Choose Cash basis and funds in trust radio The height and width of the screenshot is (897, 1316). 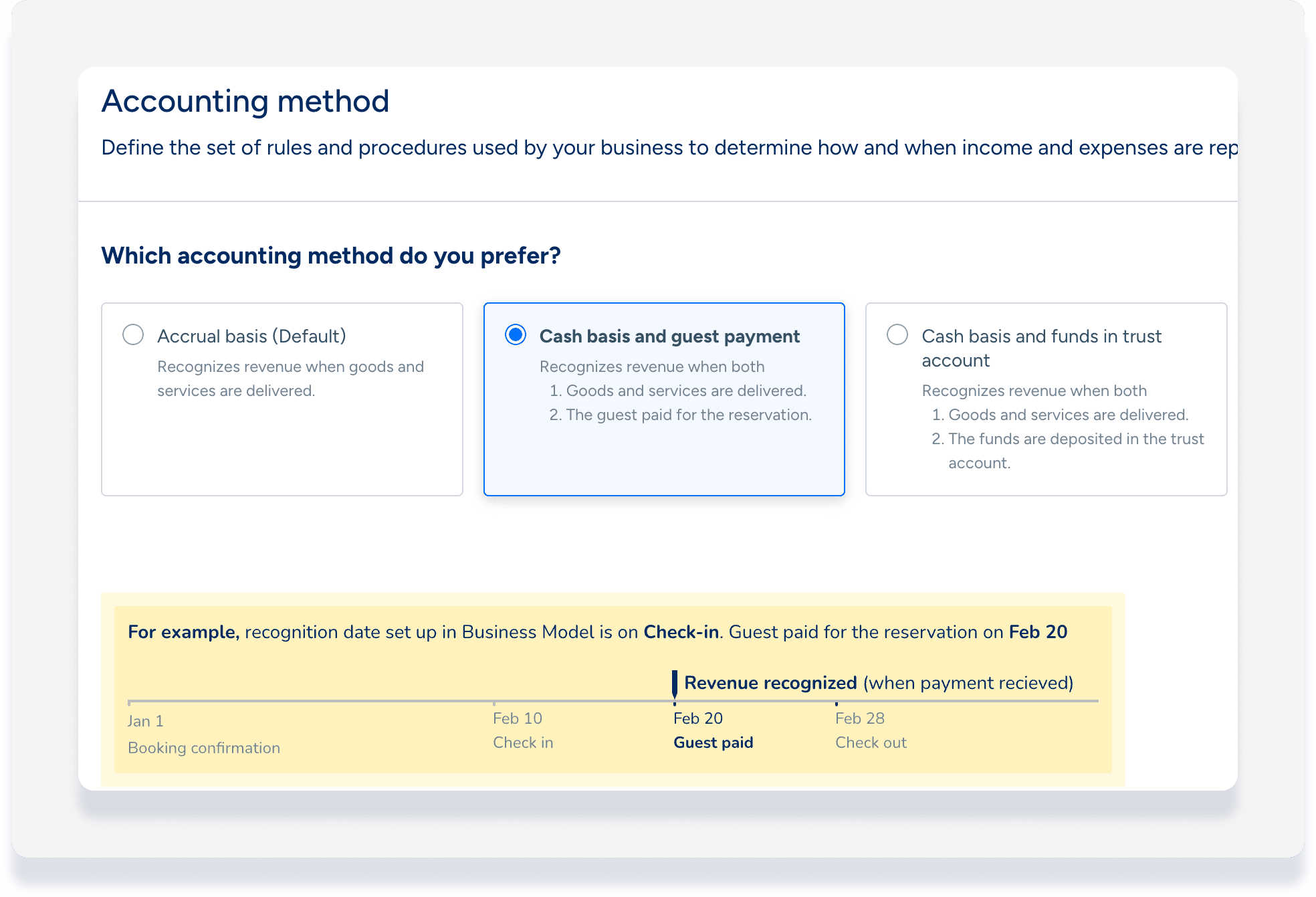pyautogui.click(x=897, y=334)
